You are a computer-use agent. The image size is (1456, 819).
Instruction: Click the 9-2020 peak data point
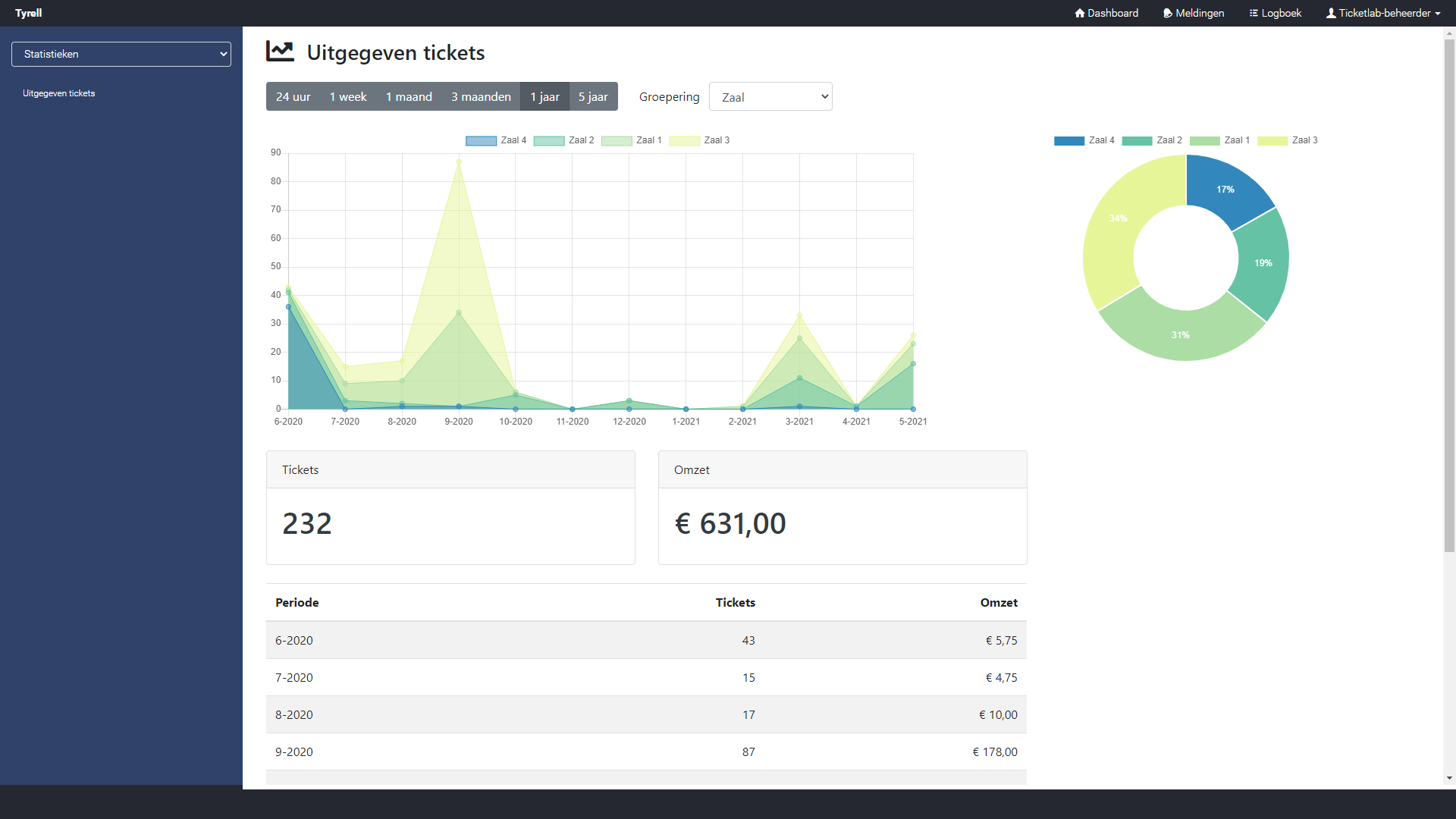click(x=459, y=162)
